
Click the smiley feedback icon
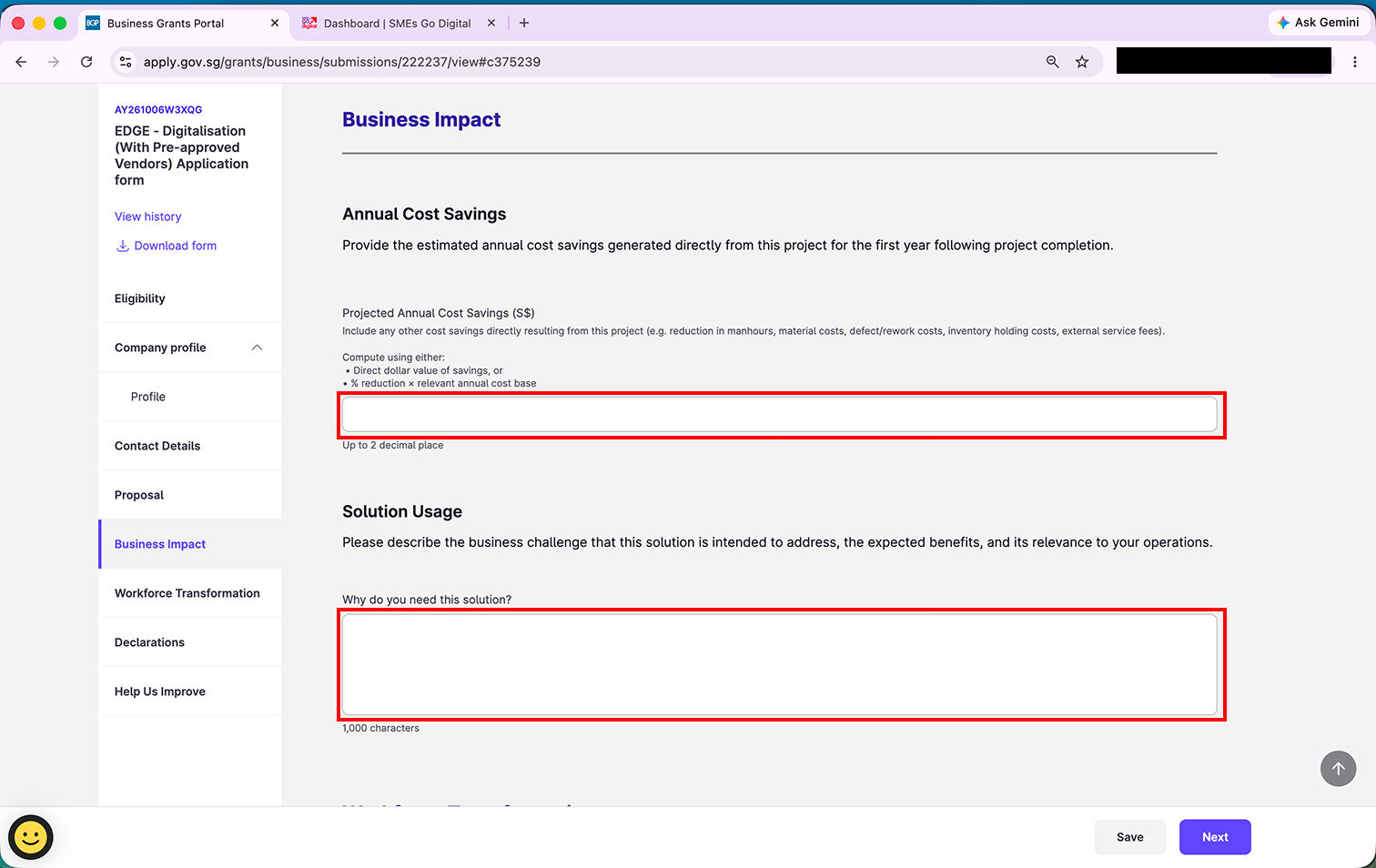coord(31,837)
